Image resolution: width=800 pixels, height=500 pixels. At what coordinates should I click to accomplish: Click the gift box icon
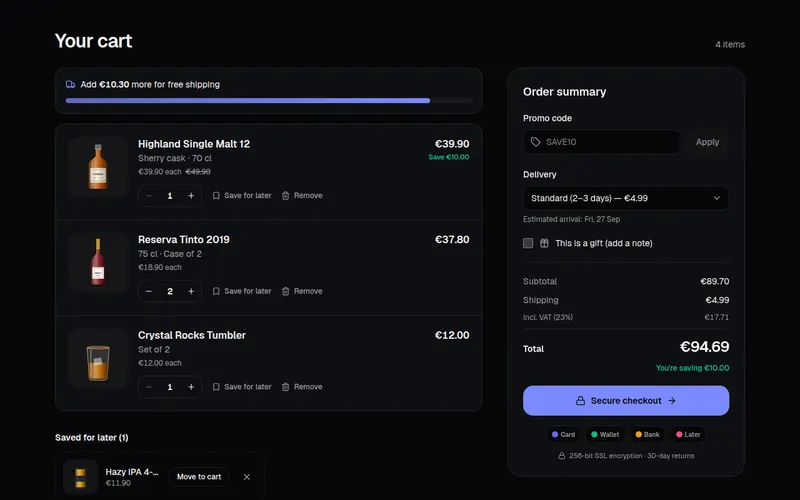click(544, 243)
